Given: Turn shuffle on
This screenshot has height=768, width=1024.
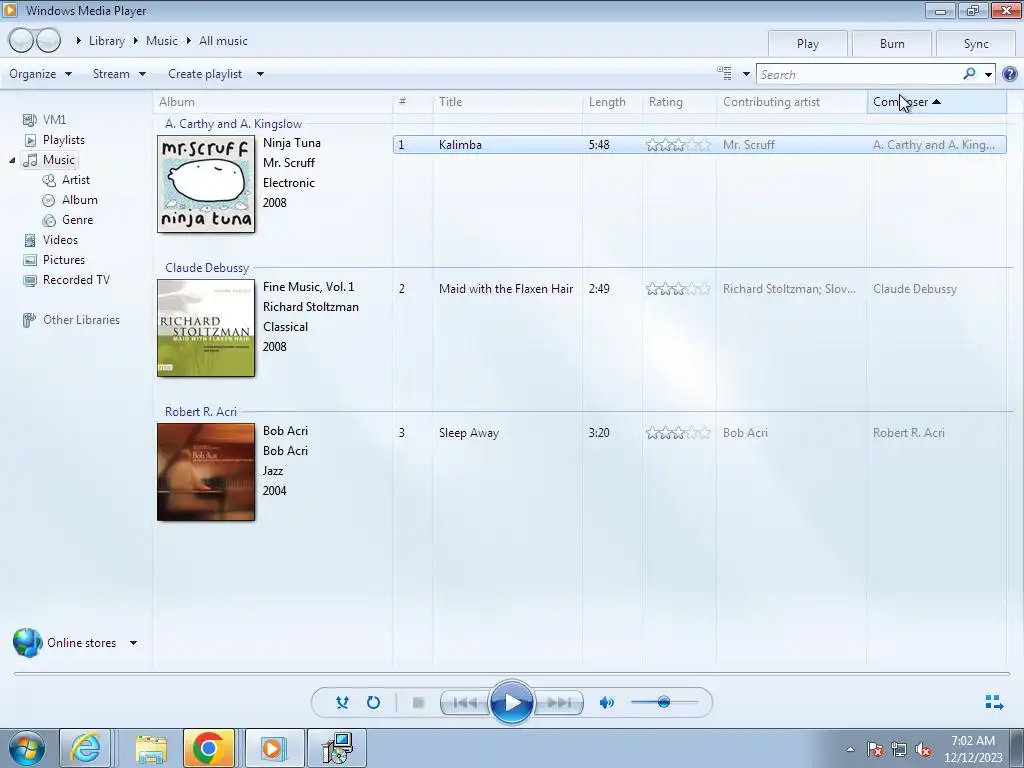Looking at the screenshot, I should point(342,703).
